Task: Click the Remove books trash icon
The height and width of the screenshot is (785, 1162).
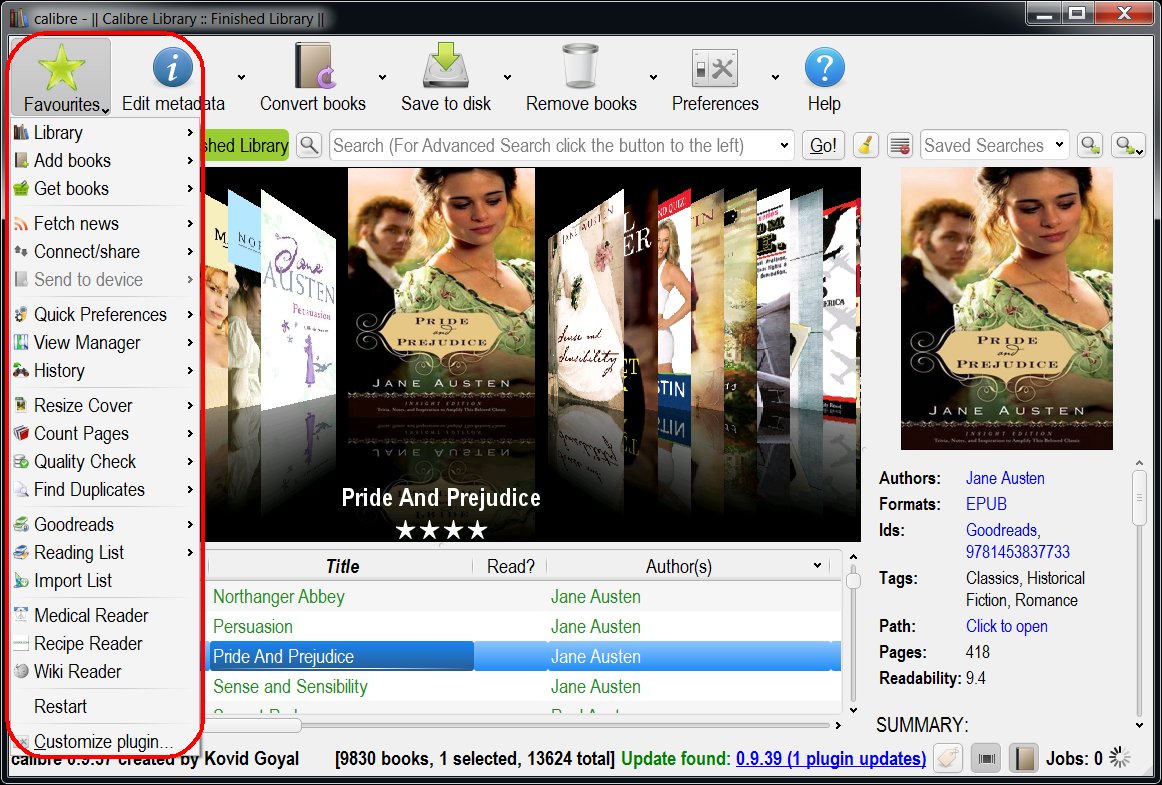Action: pos(580,66)
